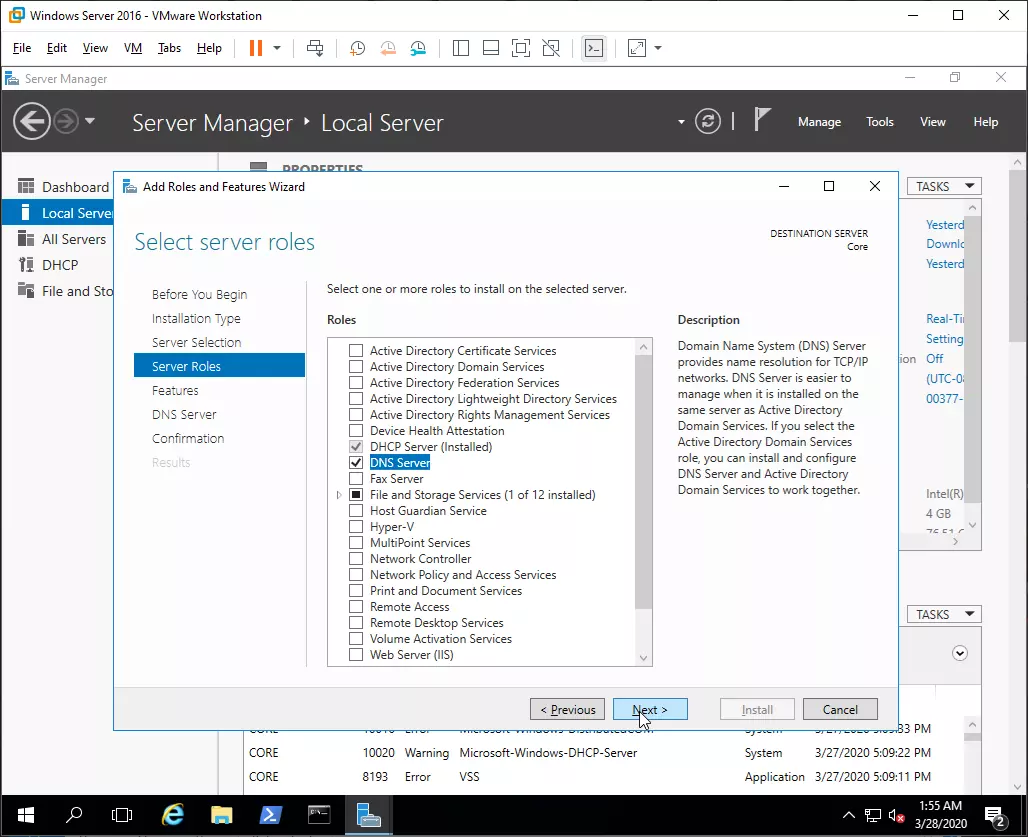This screenshot has width=1028, height=837.
Task: Check the Hyper-V role
Action: pos(356,527)
